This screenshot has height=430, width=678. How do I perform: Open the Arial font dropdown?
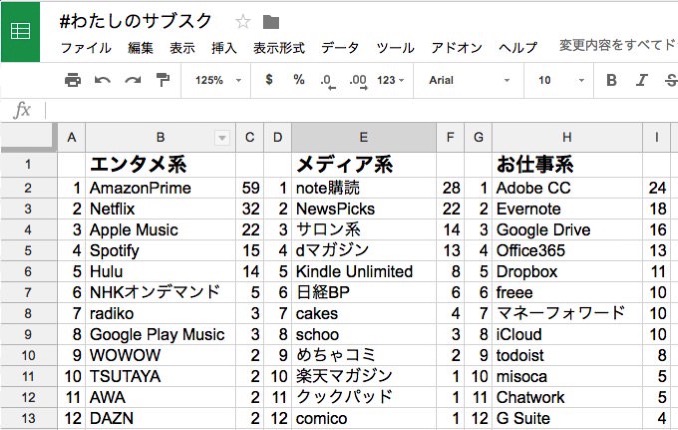469,80
